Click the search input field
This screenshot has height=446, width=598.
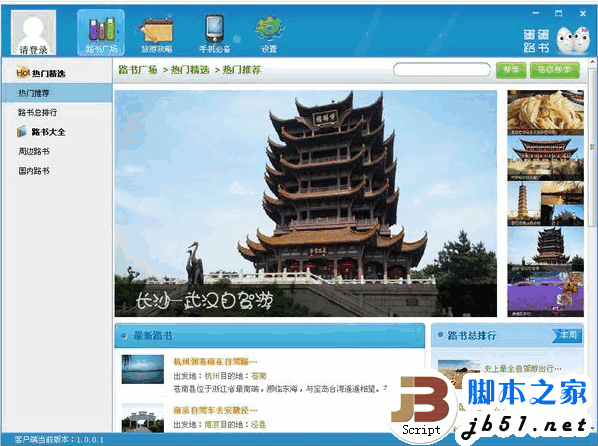click(442, 70)
